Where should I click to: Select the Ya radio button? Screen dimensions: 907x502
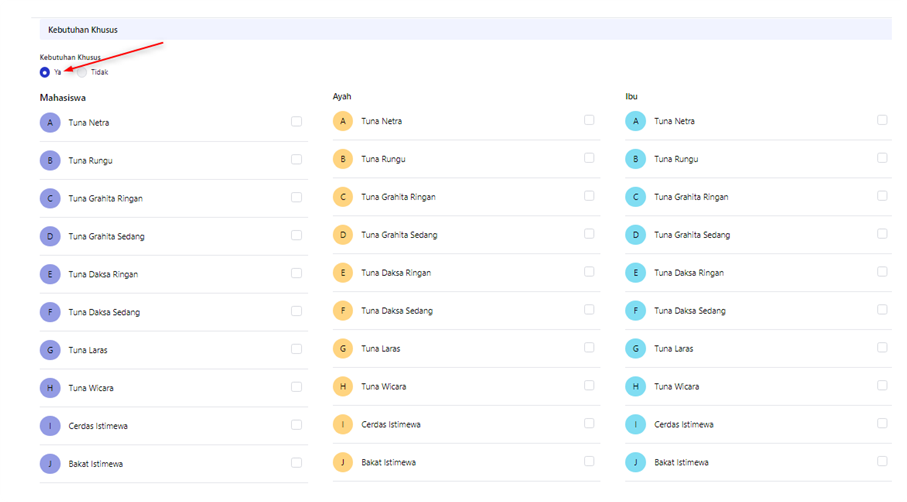pyautogui.click(x=45, y=72)
